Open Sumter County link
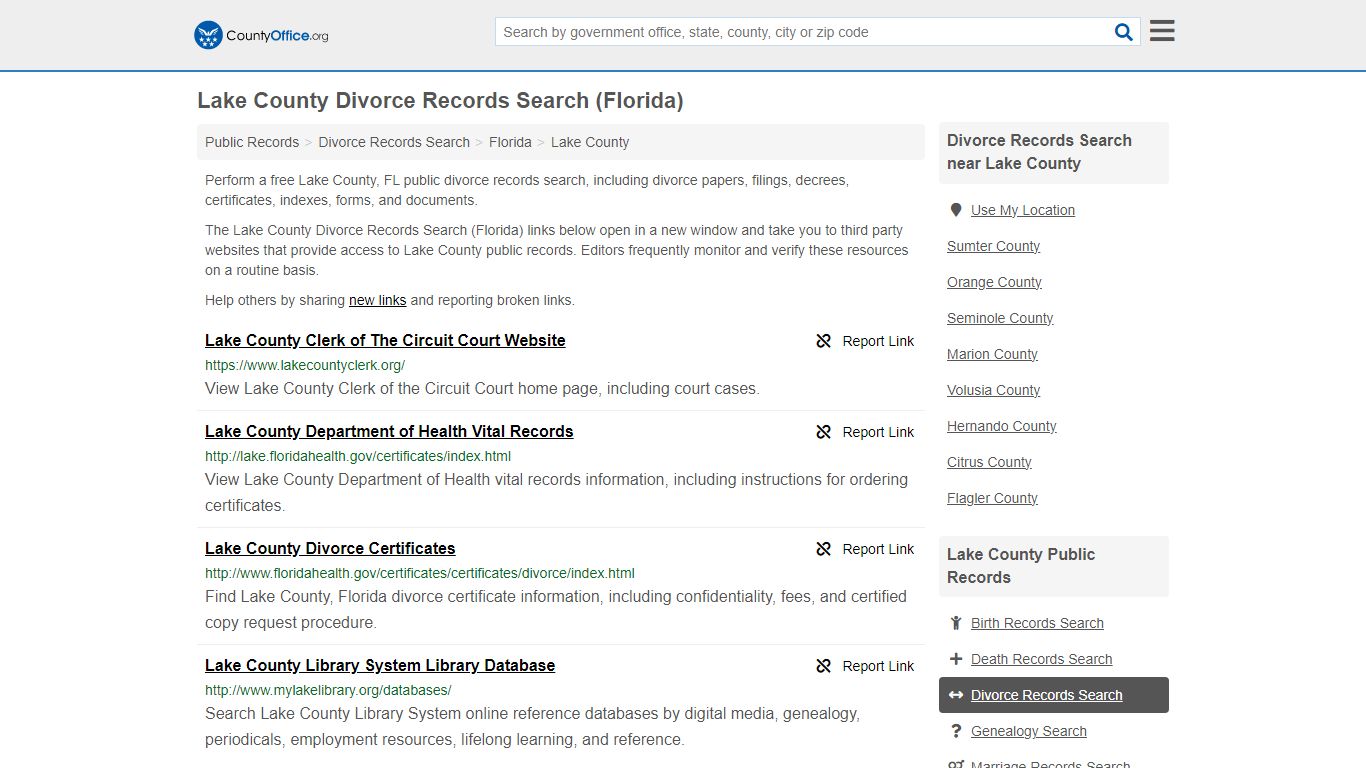 click(x=993, y=246)
